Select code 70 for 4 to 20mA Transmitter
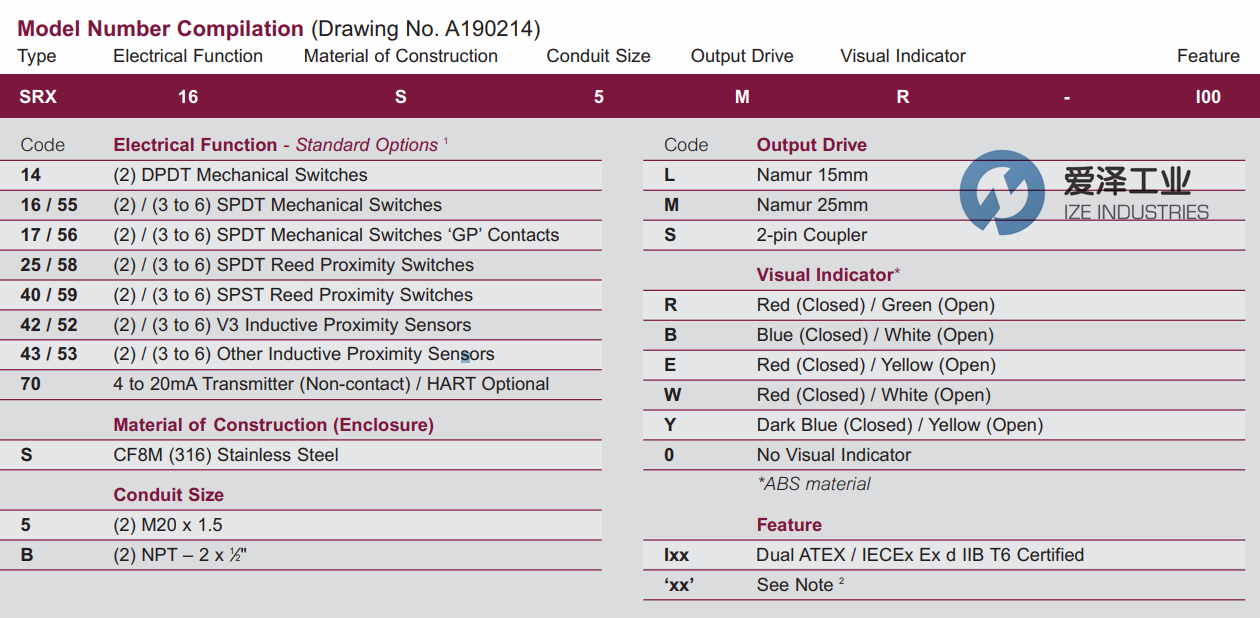1260x618 pixels. [x=30, y=384]
